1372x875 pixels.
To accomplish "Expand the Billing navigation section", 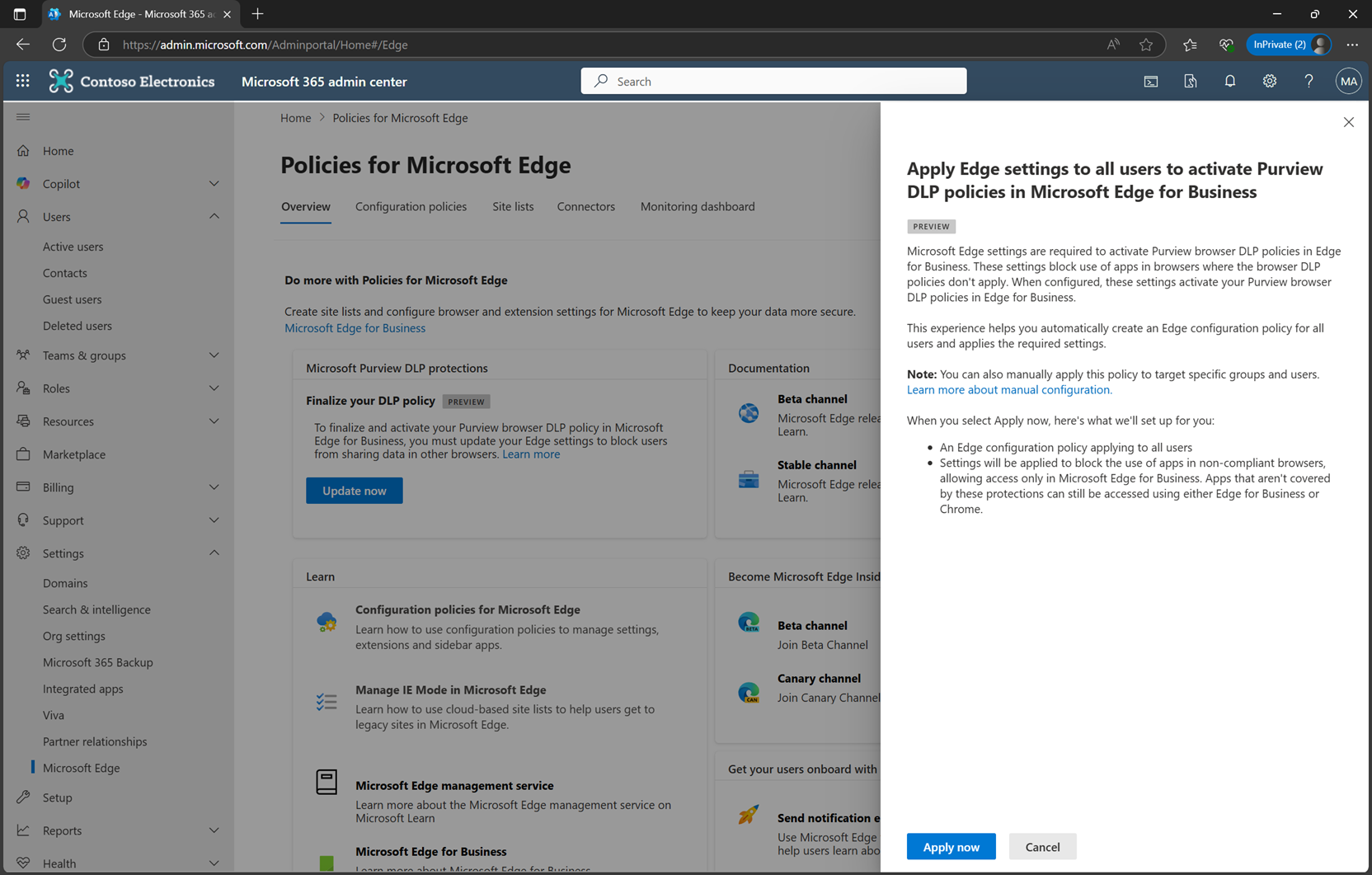I will pos(214,487).
